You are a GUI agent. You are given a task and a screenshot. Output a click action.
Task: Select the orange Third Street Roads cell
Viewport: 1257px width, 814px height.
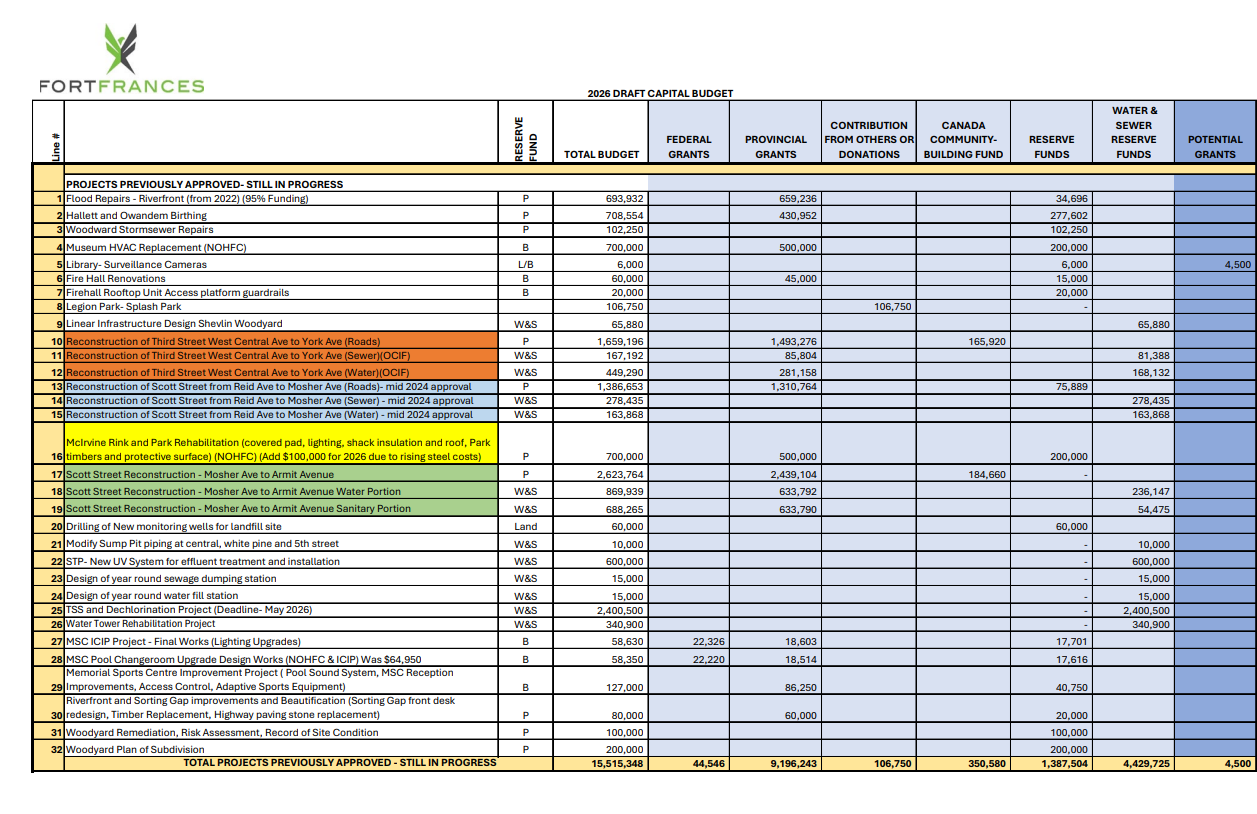coord(223,341)
